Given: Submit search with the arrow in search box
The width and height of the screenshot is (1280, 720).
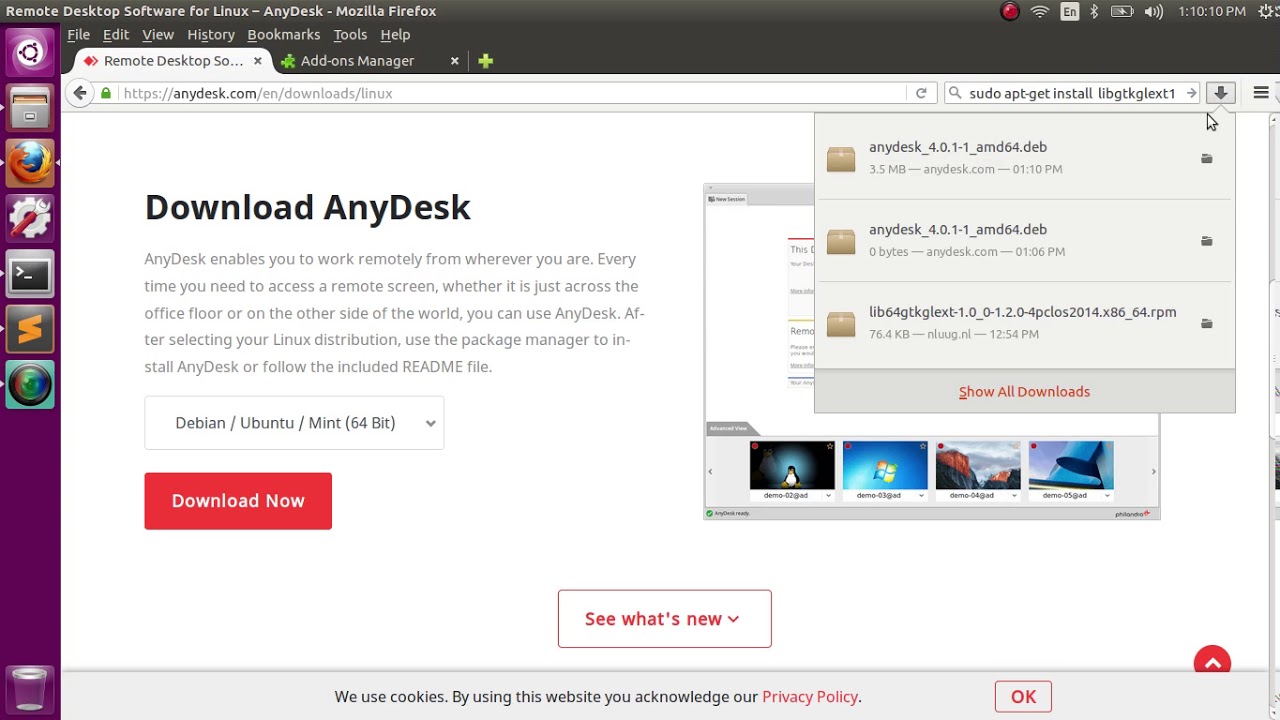Looking at the screenshot, I should (1191, 93).
